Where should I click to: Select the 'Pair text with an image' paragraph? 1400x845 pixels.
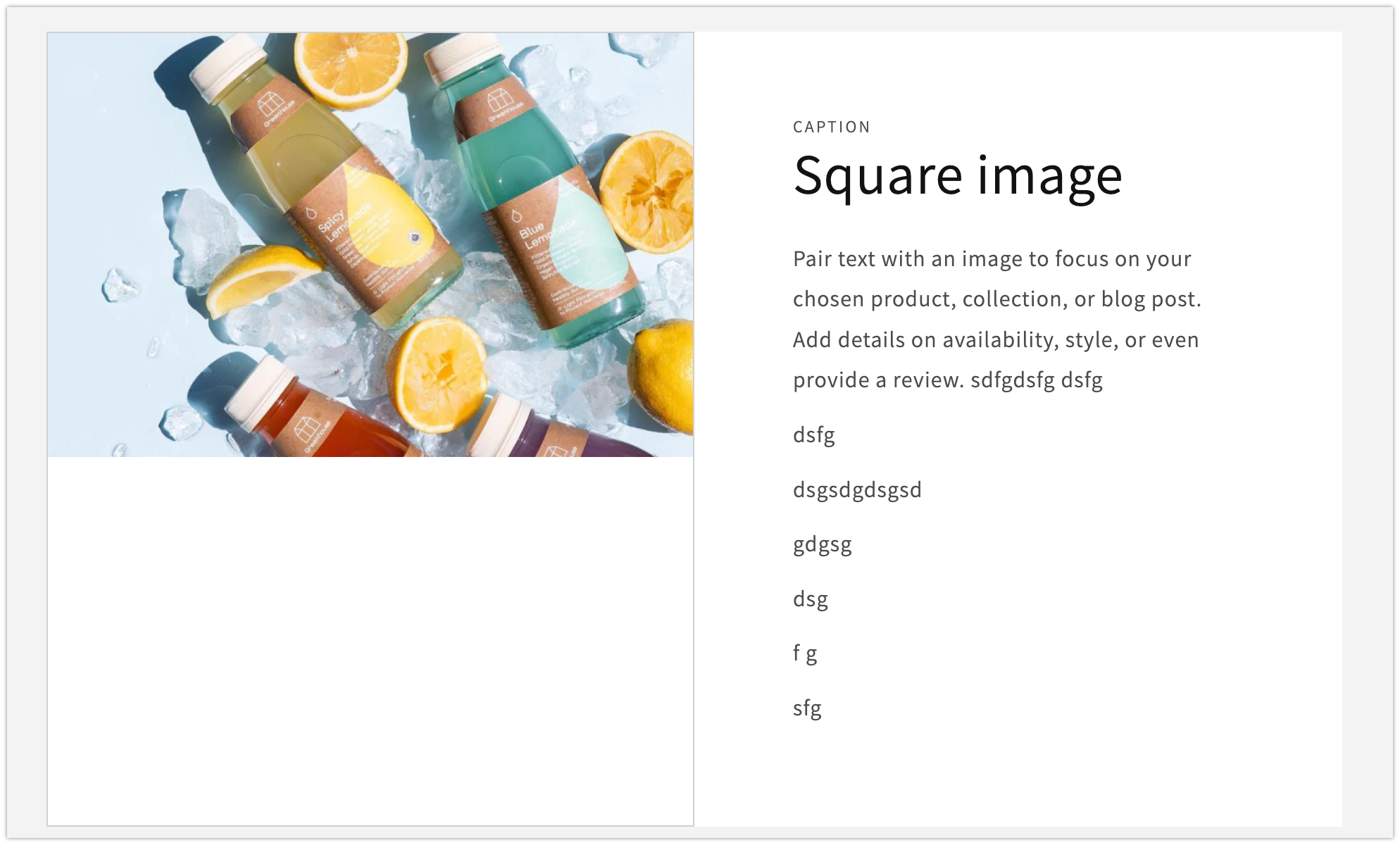click(x=996, y=319)
